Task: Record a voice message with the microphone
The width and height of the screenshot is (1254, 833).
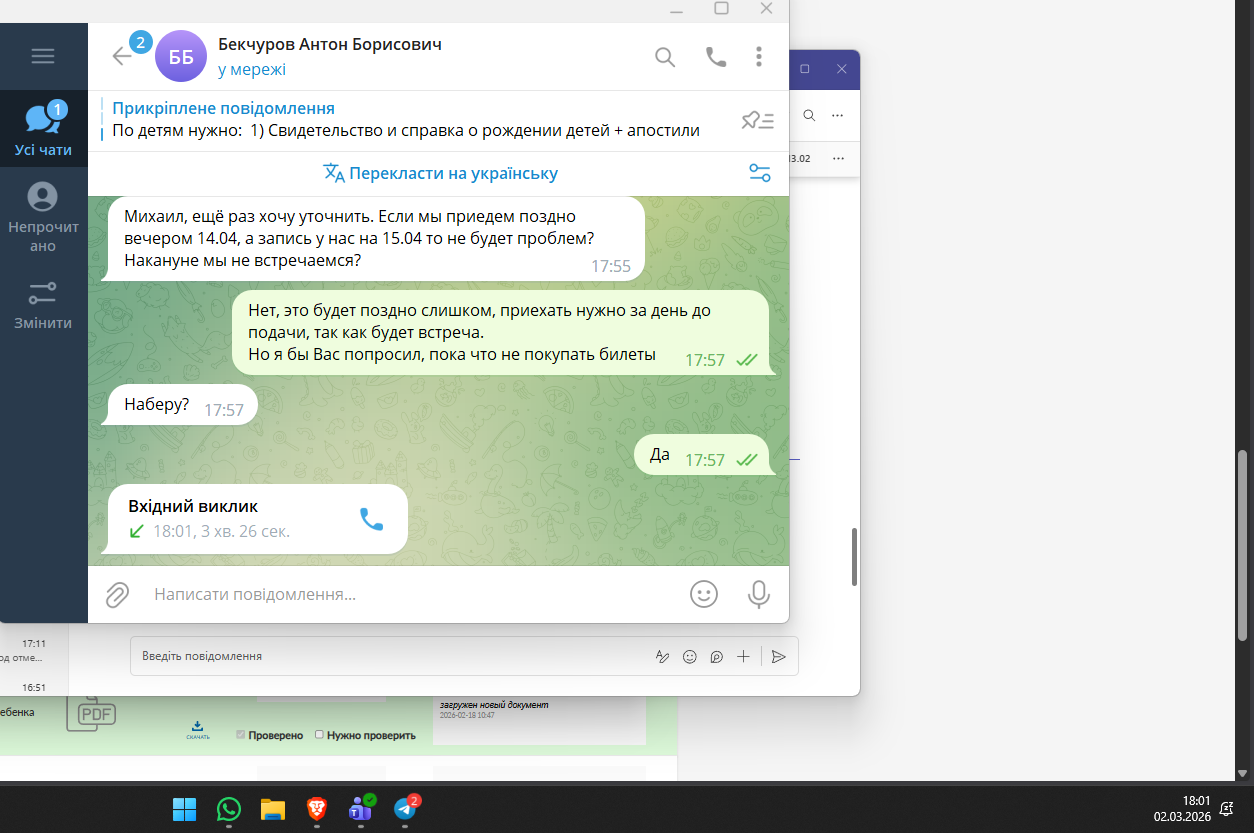Action: [x=759, y=594]
